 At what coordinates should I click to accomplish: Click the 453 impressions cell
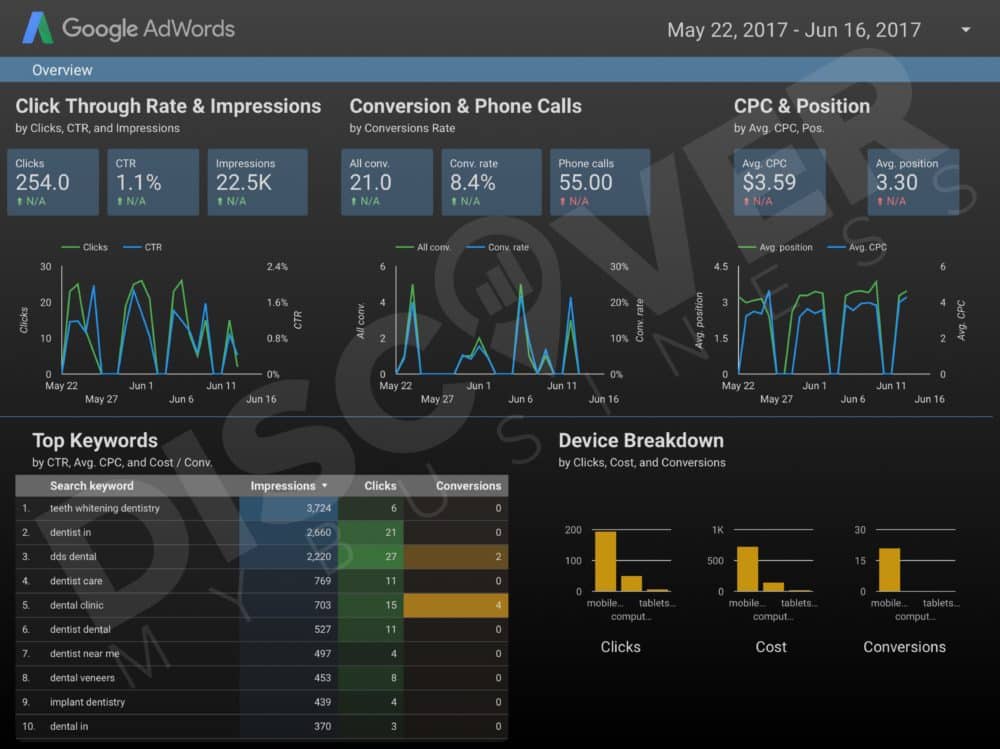[289, 678]
